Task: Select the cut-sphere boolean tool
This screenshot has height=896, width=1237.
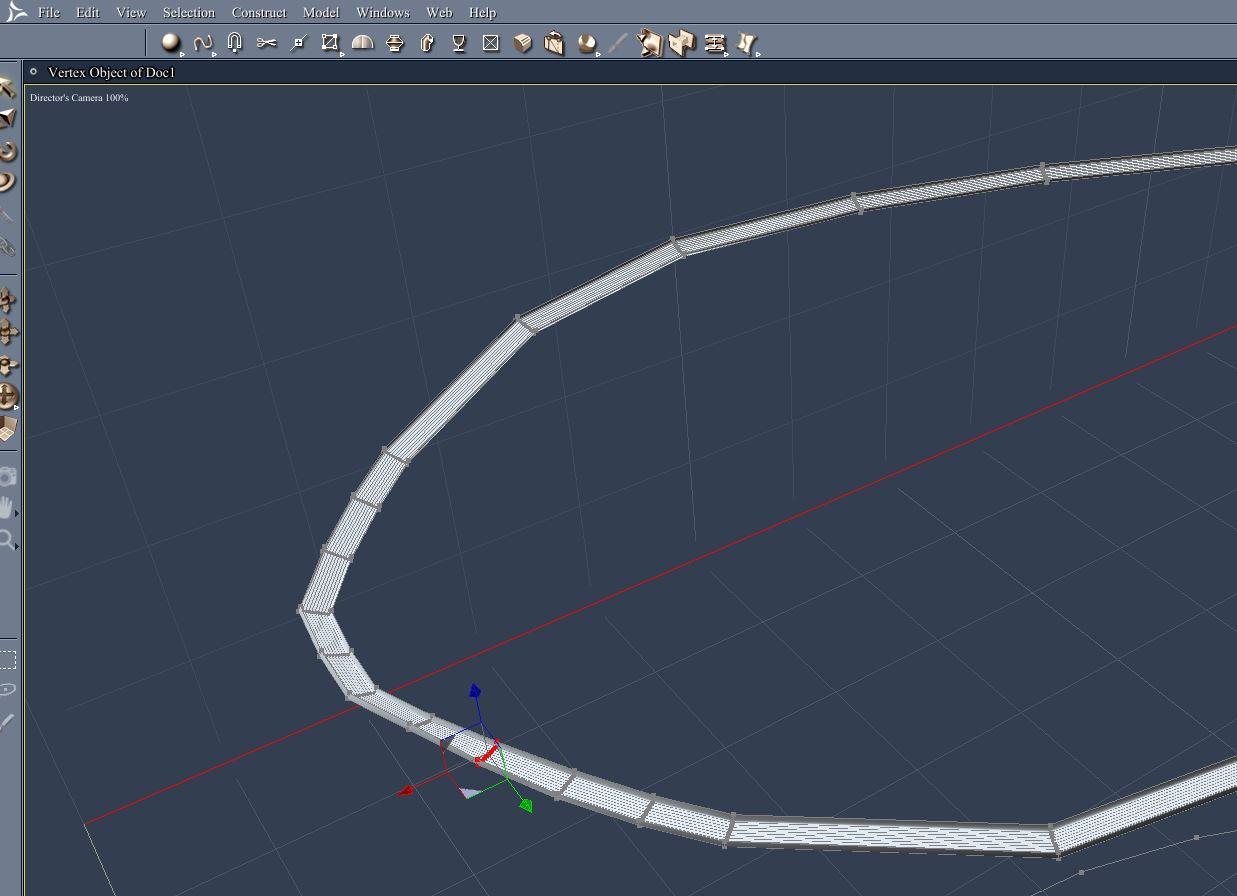Action: pos(587,43)
